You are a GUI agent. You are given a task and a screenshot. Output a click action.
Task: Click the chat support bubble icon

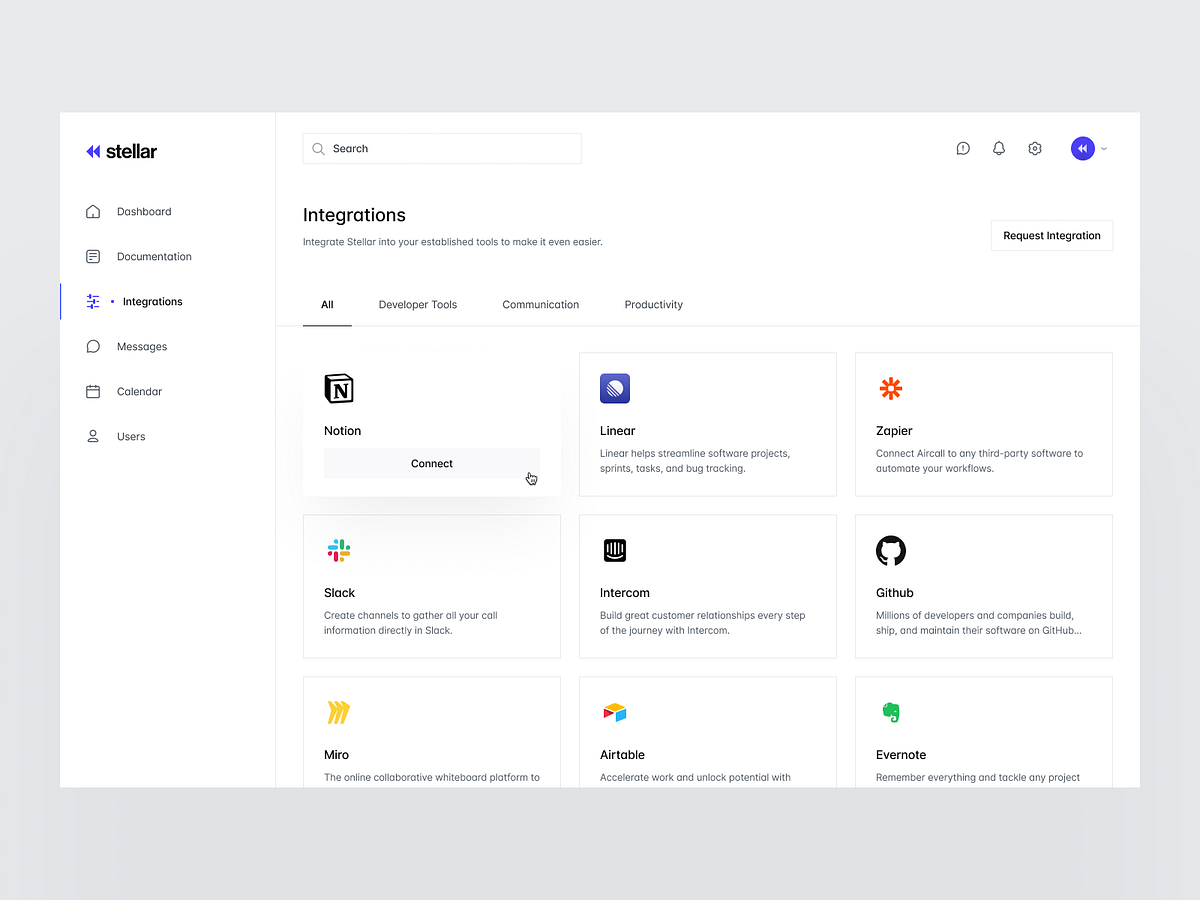[x=962, y=148]
